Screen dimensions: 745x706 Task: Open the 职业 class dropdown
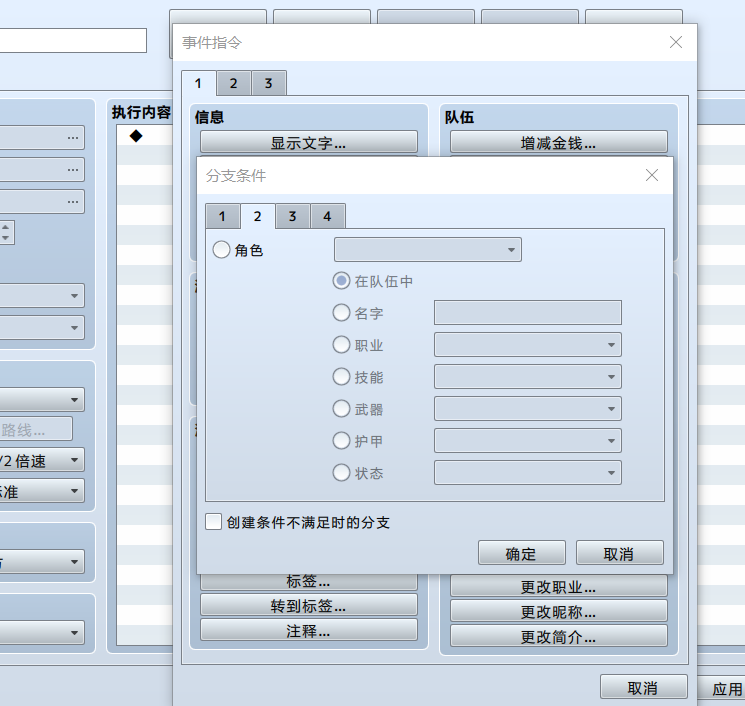527,345
